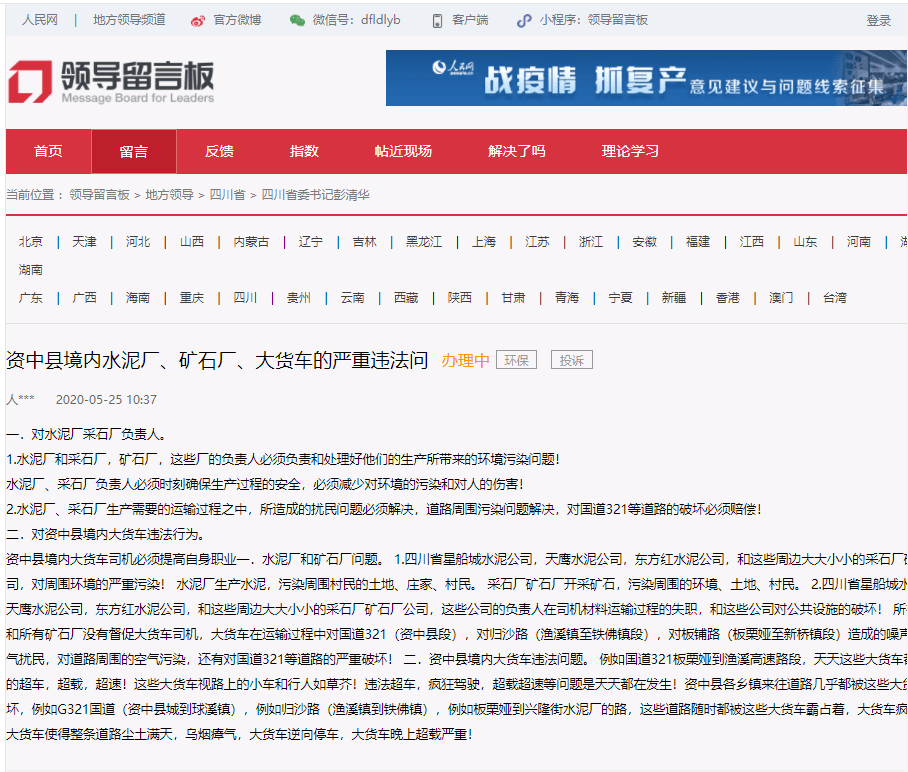Open the 指数 navigation tab
This screenshot has width=908, height=772.
click(304, 152)
